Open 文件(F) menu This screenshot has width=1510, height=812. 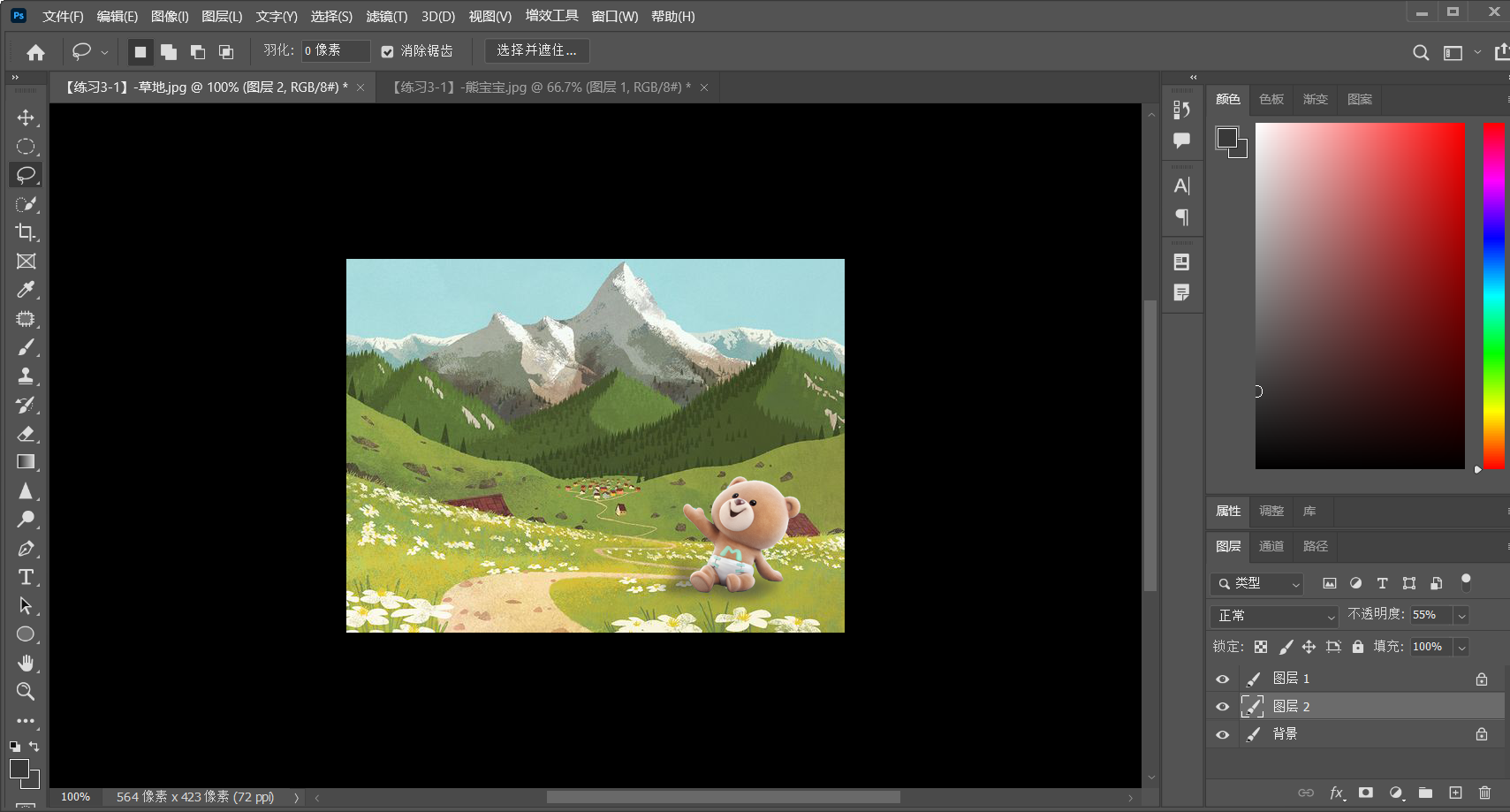click(x=63, y=16)
